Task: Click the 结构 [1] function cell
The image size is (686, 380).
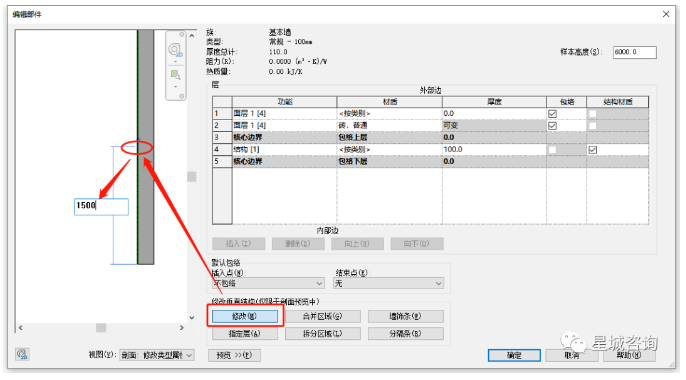Action: click(284, 150)
